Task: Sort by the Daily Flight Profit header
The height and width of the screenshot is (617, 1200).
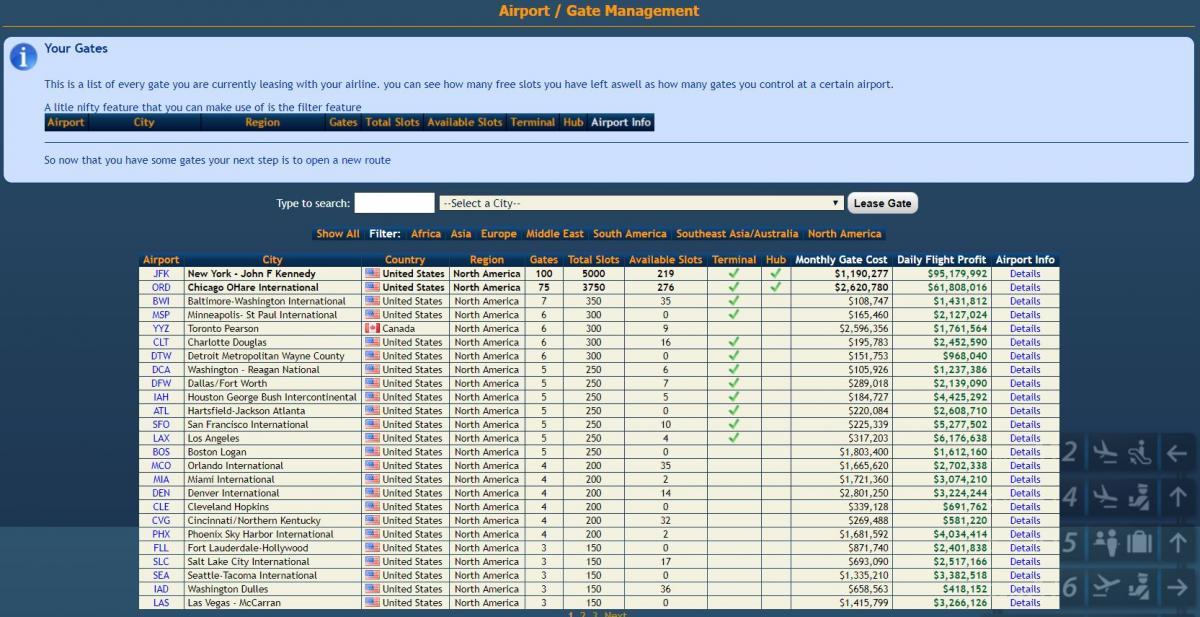Action: click(x=942, y=260)
